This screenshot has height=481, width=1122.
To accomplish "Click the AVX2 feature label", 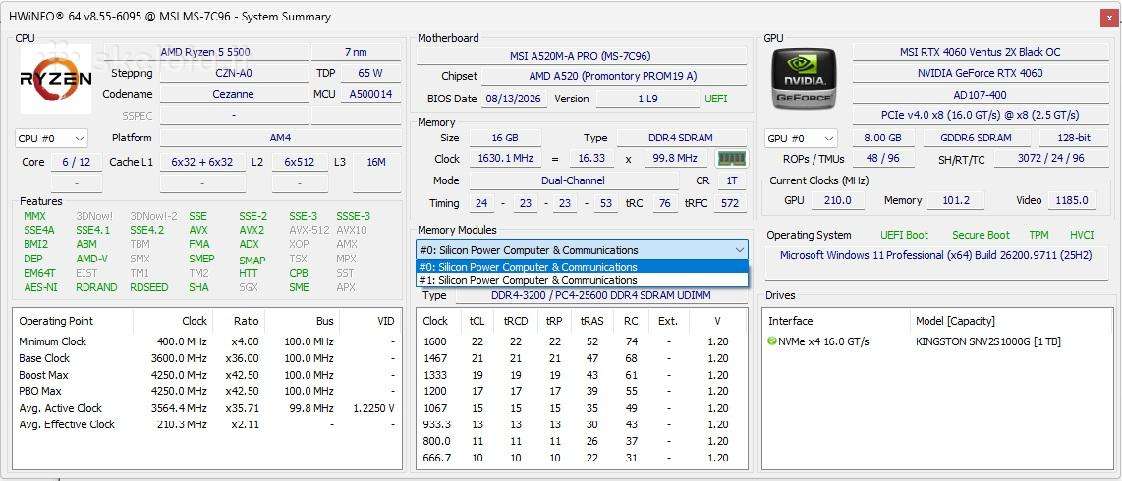I will 252,230.
